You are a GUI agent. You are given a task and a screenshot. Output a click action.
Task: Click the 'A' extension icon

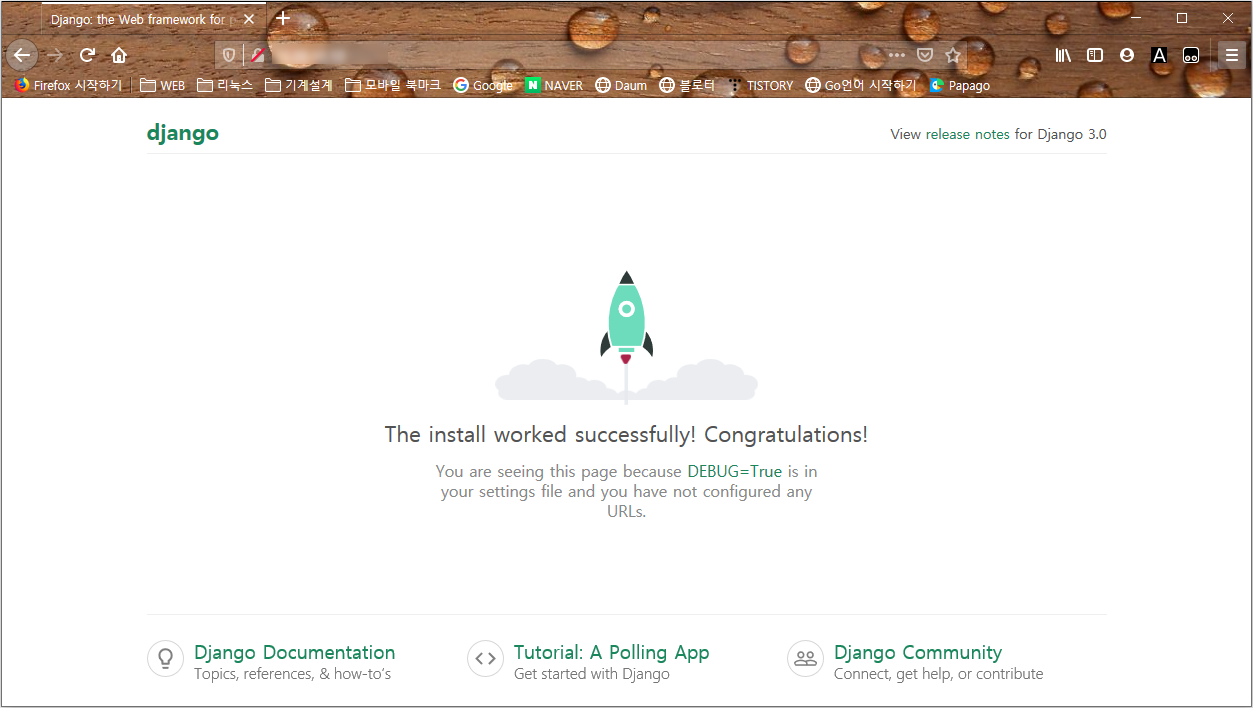click(1159, 55)
